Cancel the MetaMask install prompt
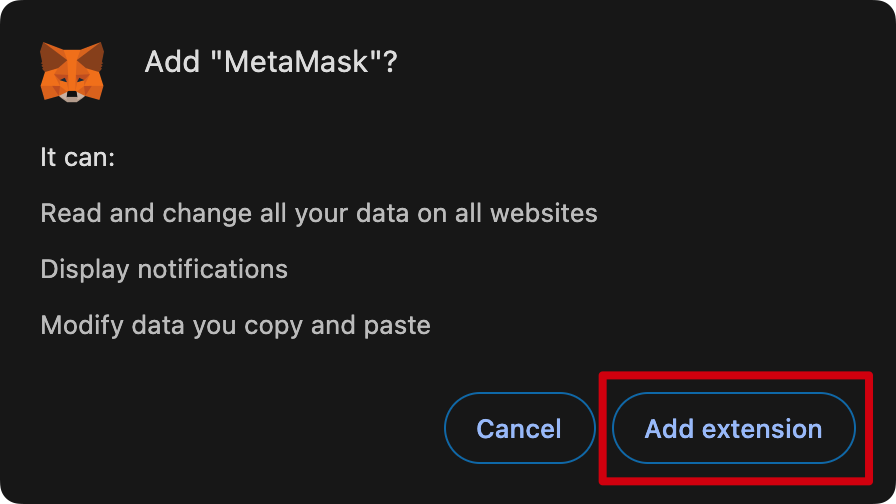This screenshot has height=504, width=896. coord(519,429)
